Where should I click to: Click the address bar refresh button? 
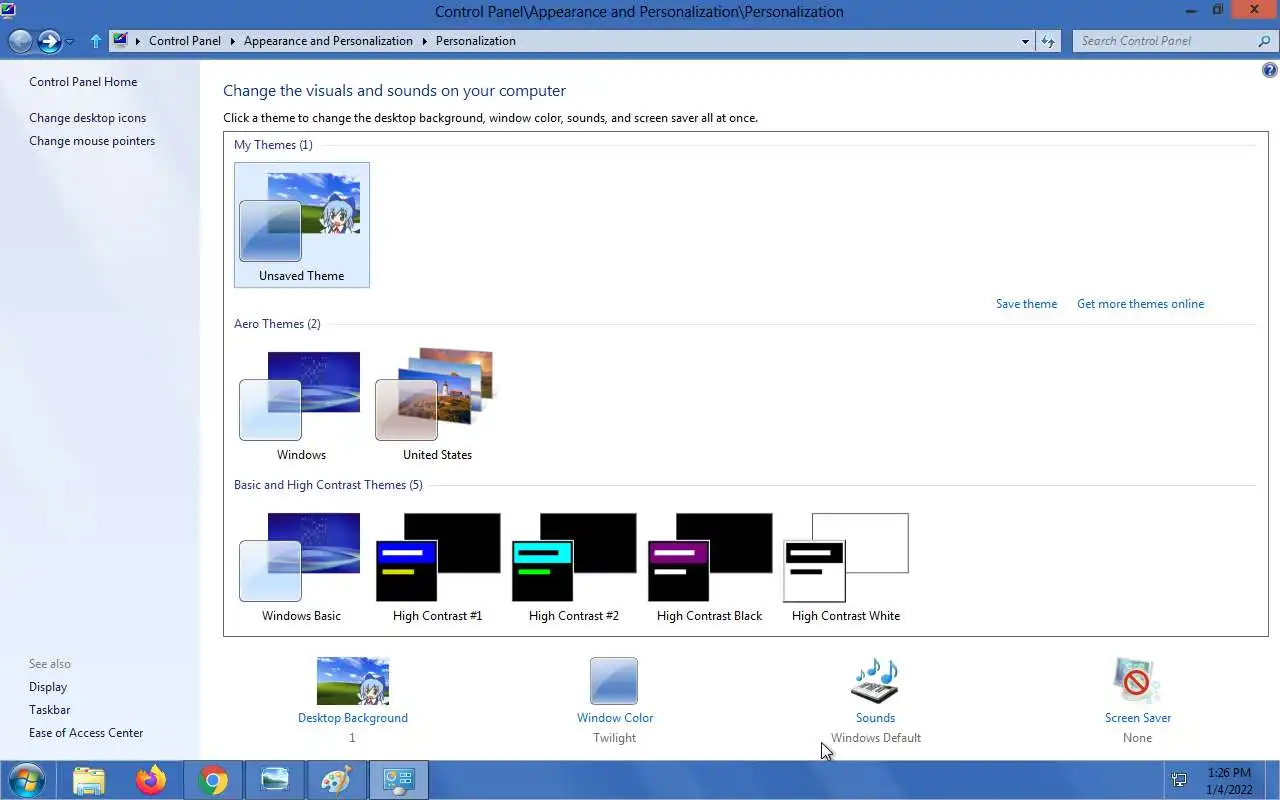(x=1048, y=41)
